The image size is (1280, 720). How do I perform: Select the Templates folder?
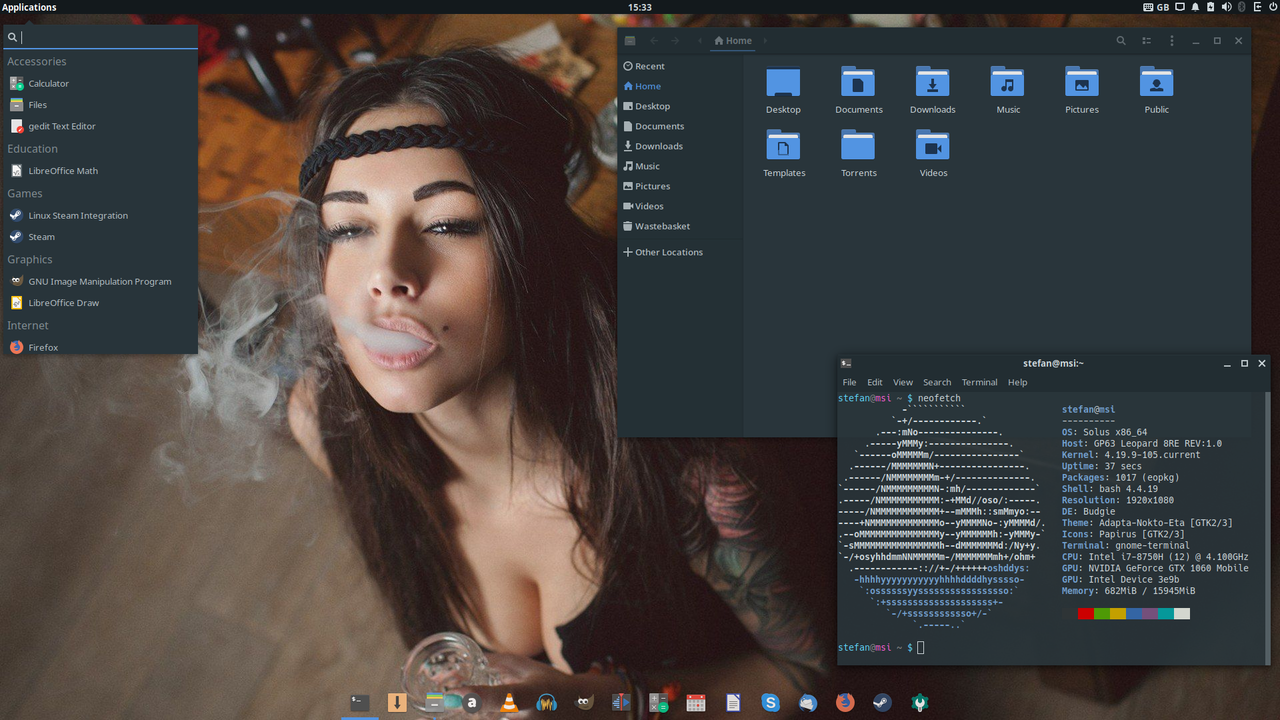(x=784, y=154)
